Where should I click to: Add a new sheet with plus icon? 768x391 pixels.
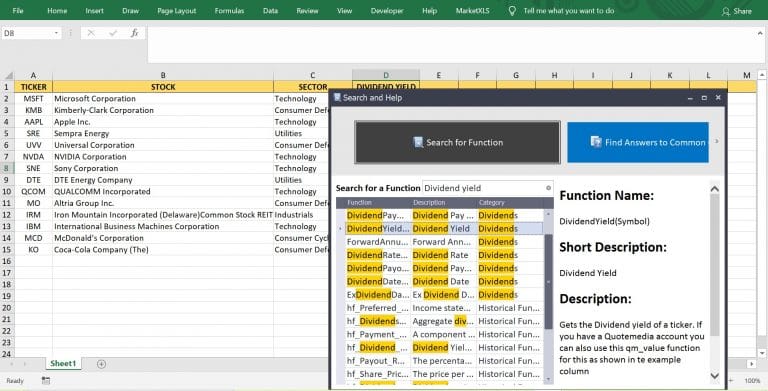(x=101, y=364)
